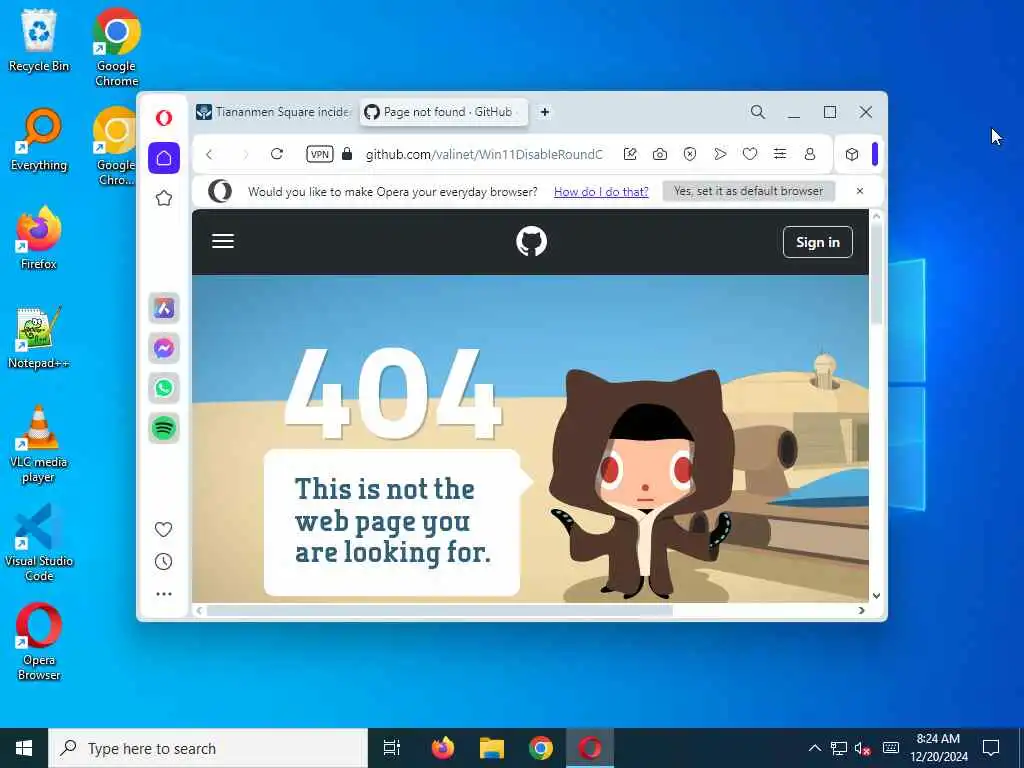Open the GitHub hamburger navigation menu
The height and width of the screenshot is (768, 1024).
pyautogui.click(x=223, y=242)
